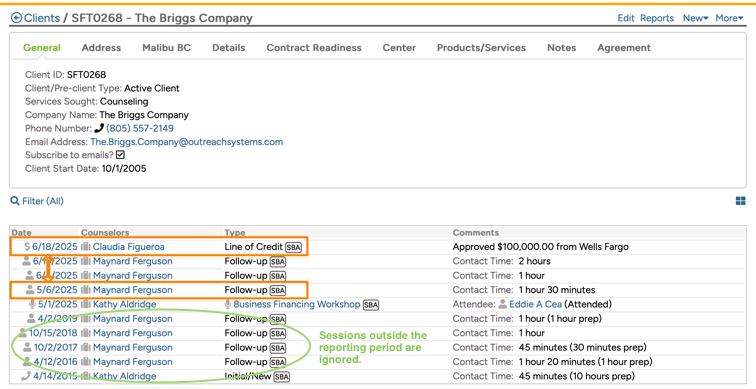Sort by the Type column header

pos(235,233)
